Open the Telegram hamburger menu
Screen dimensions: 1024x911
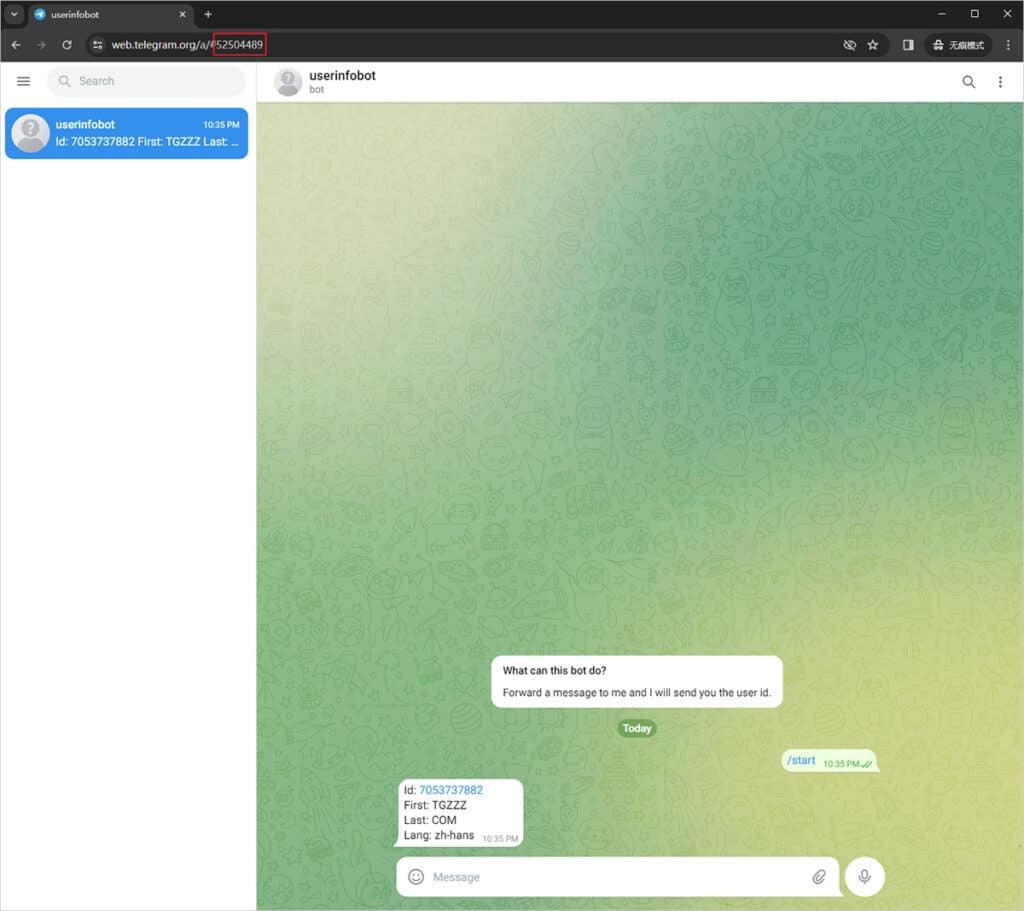click(x=24, y=81)
